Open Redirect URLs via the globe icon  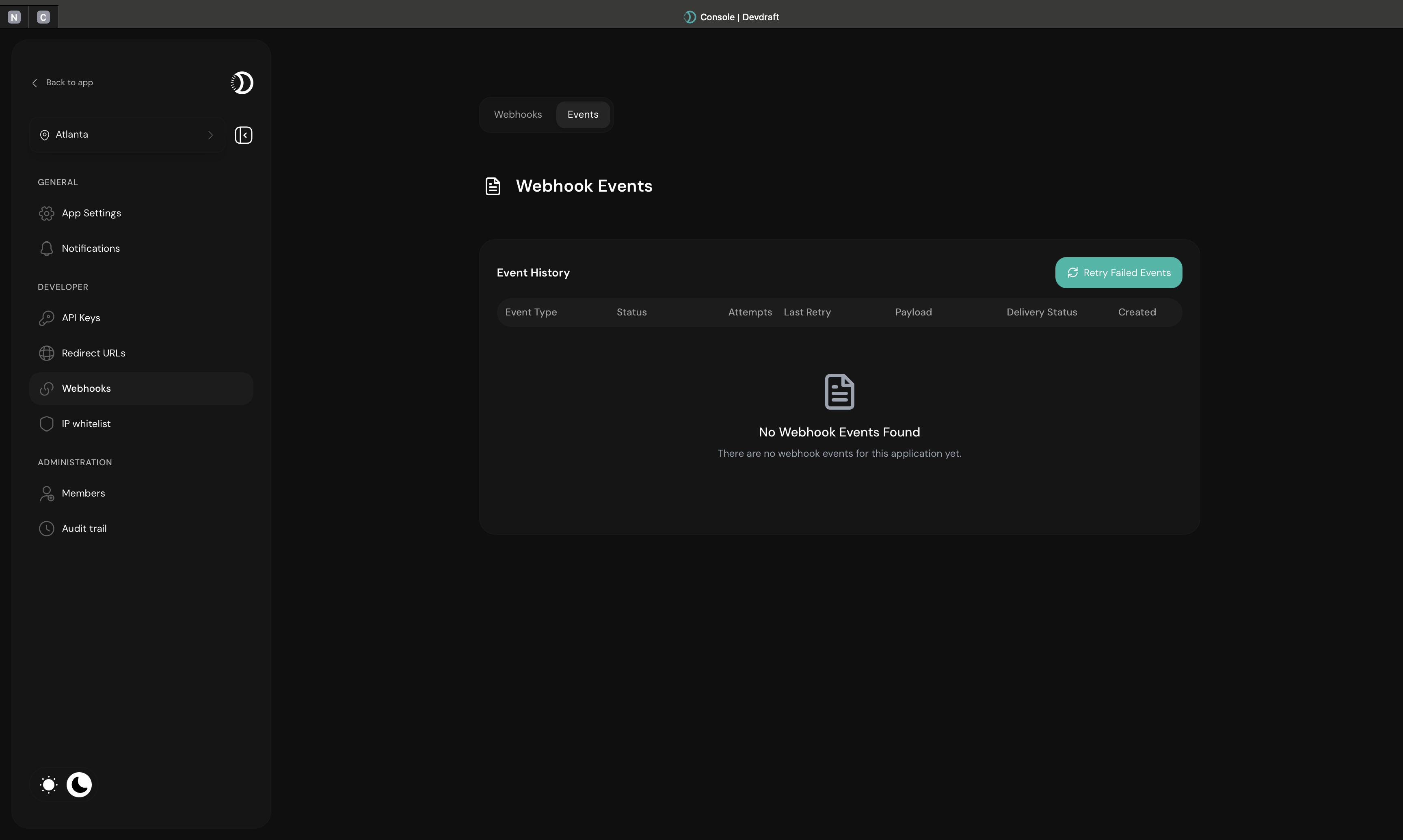[x=46, y=353]
